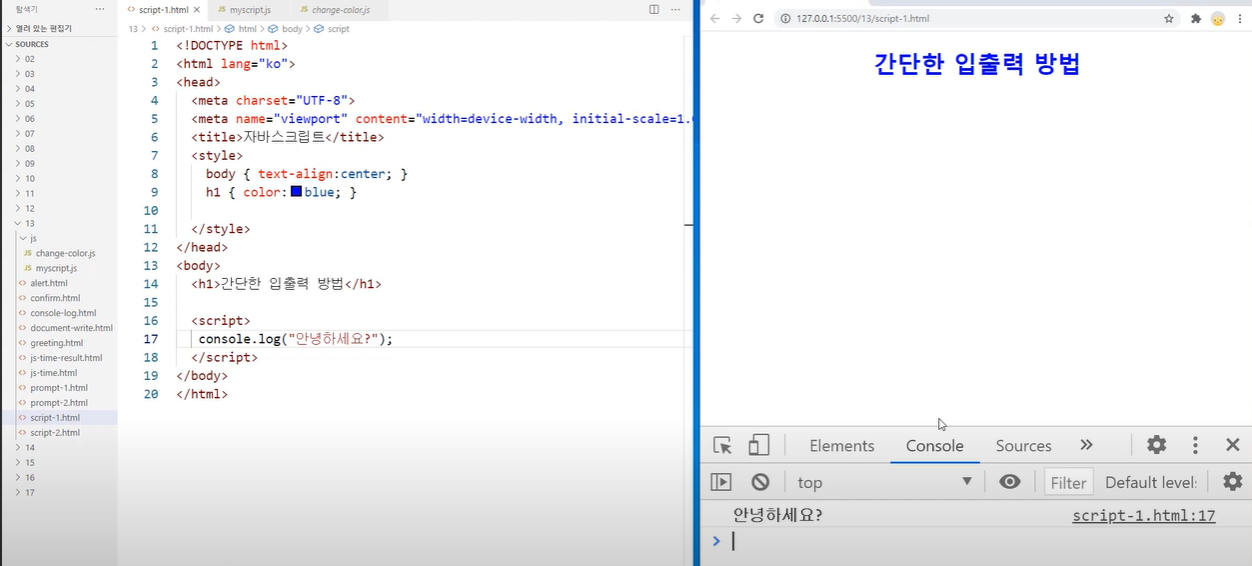
Task: Open prompt-2.html file
Action: click(58, 403)
